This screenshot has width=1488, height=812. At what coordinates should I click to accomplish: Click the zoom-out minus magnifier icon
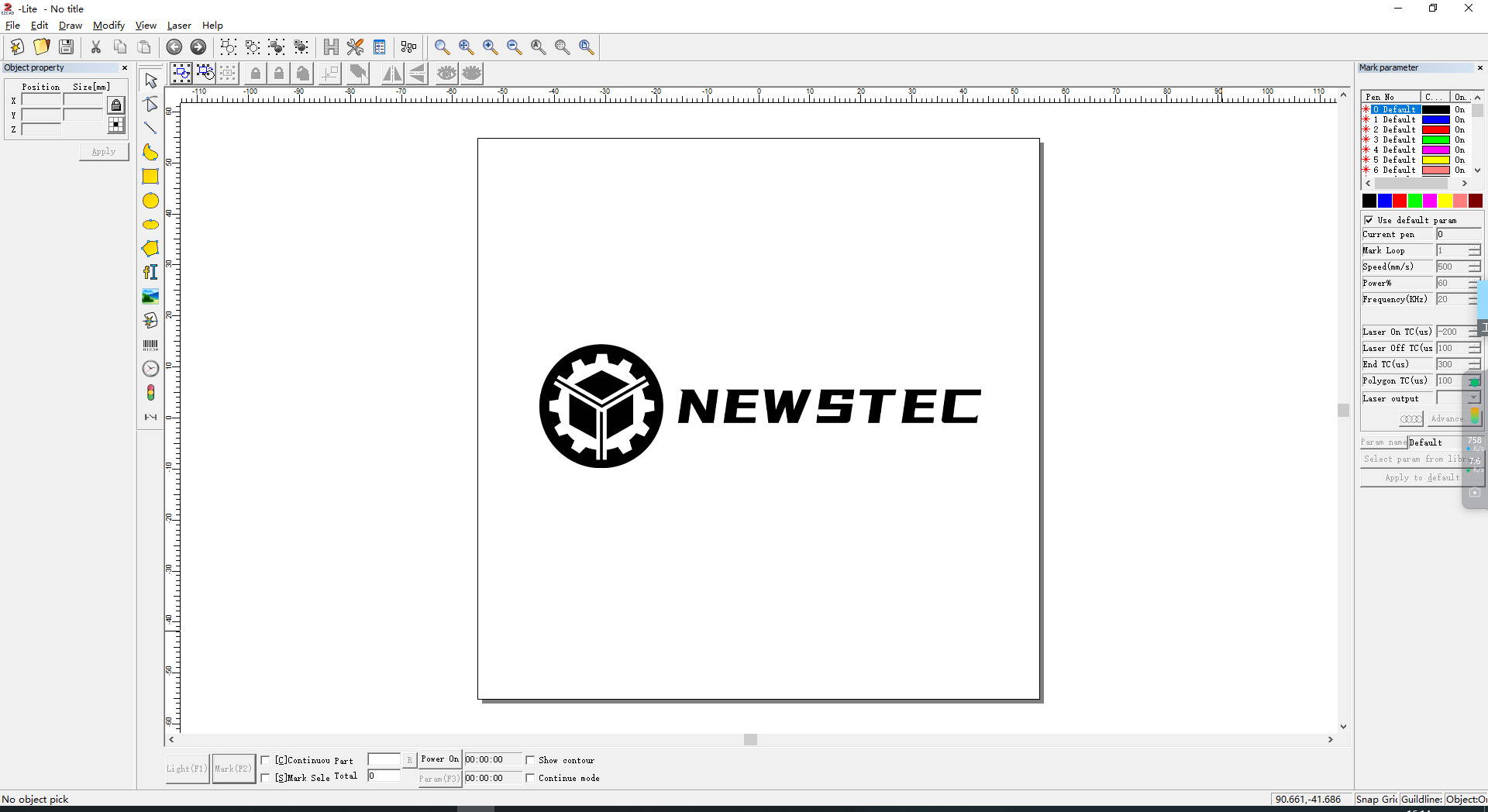(x=514, y=47)
